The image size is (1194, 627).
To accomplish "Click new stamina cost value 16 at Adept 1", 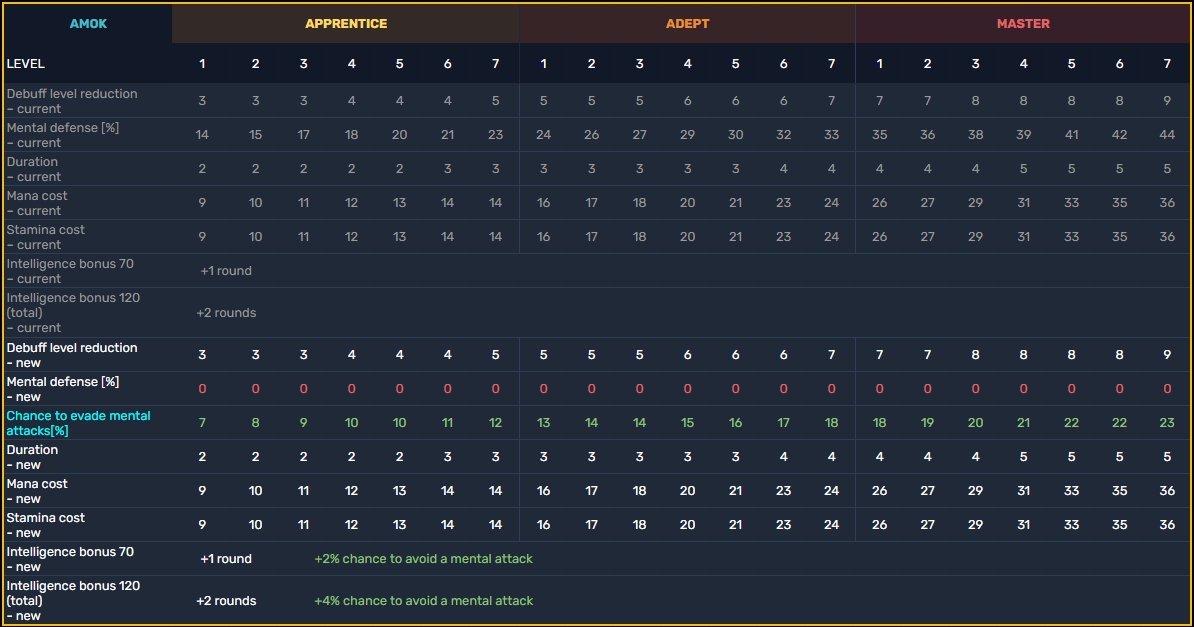I will (x=543, y=525).
